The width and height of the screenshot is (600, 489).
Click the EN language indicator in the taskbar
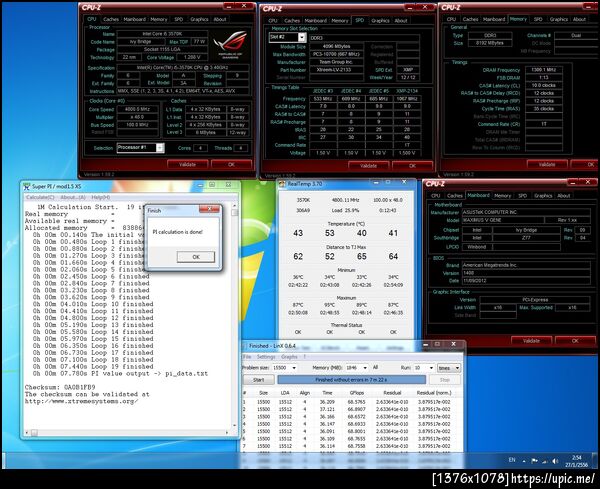pyautogui.click(x=512, y=460)
